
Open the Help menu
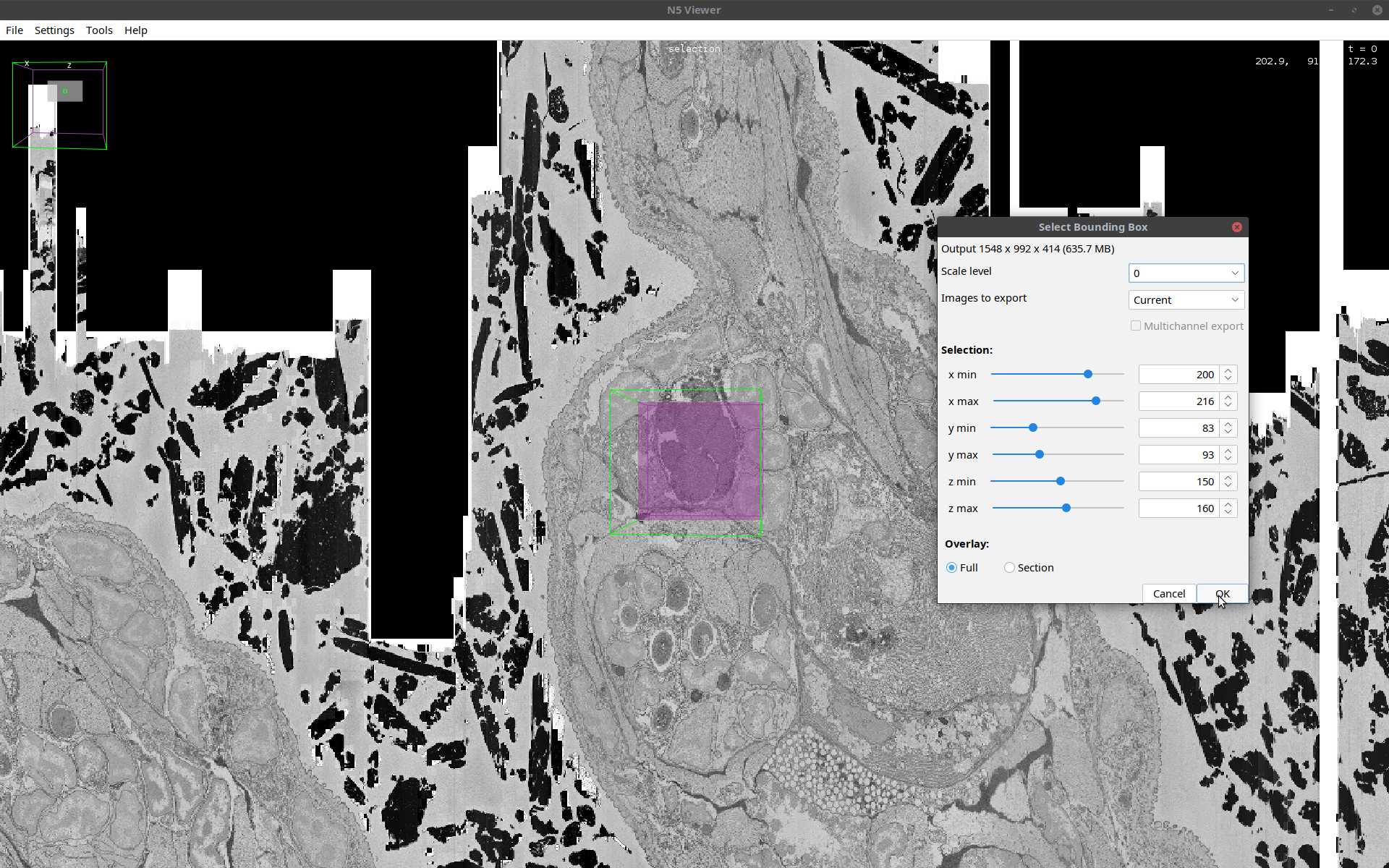135,30
